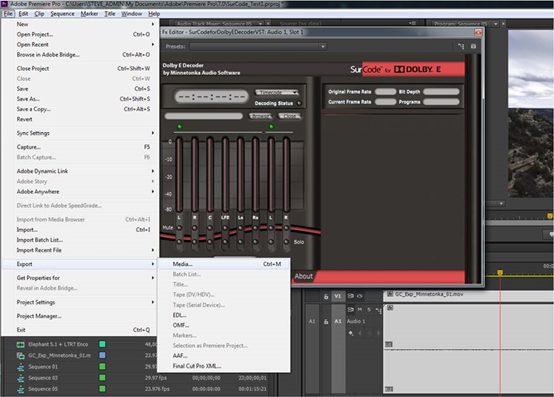Expand the Sync Settings submenu
The width and height of the screenshot is (554, 397).
click(80, 133)
